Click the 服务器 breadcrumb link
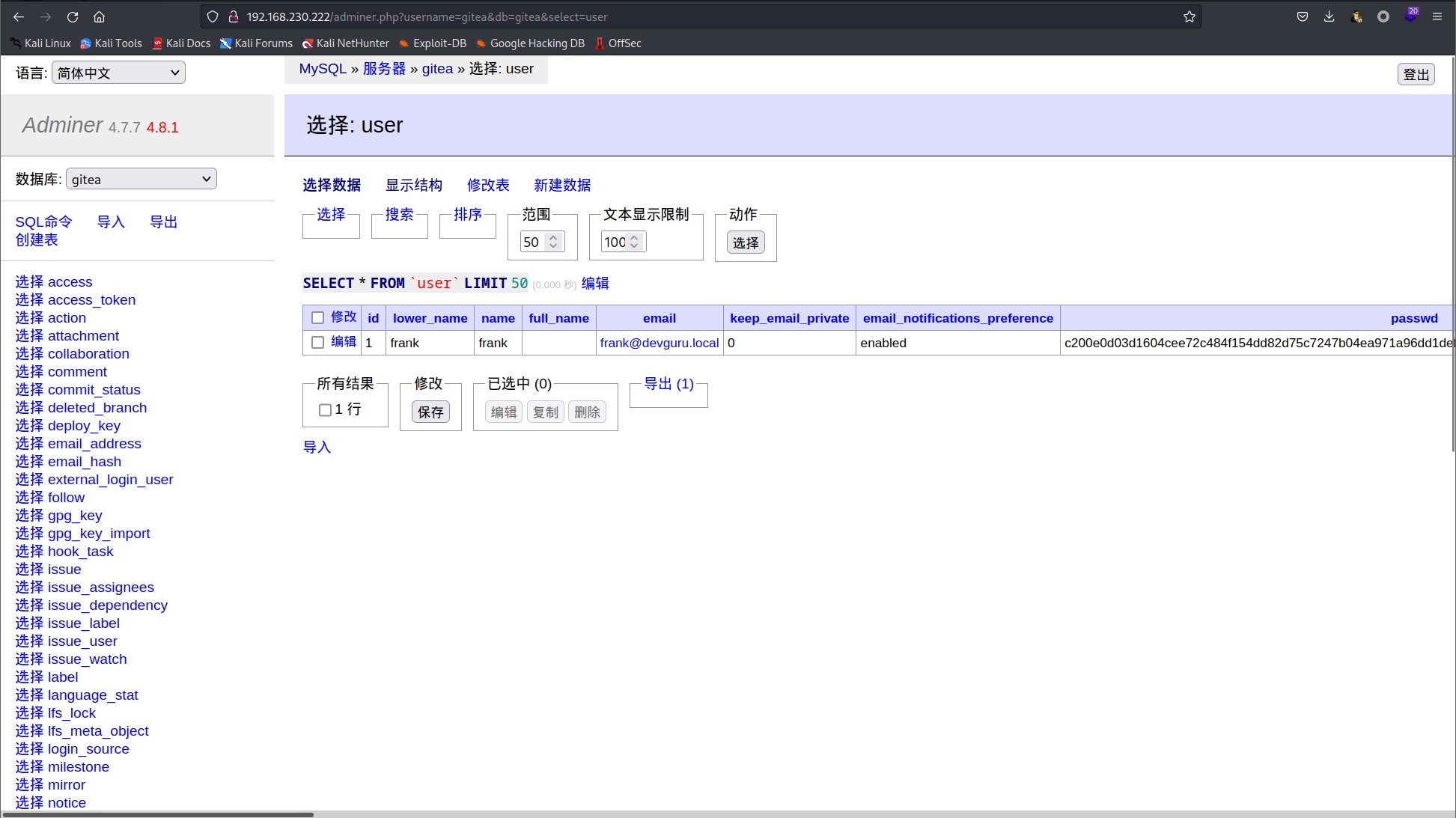This screenshot has height=818, width=1456. 384,69
